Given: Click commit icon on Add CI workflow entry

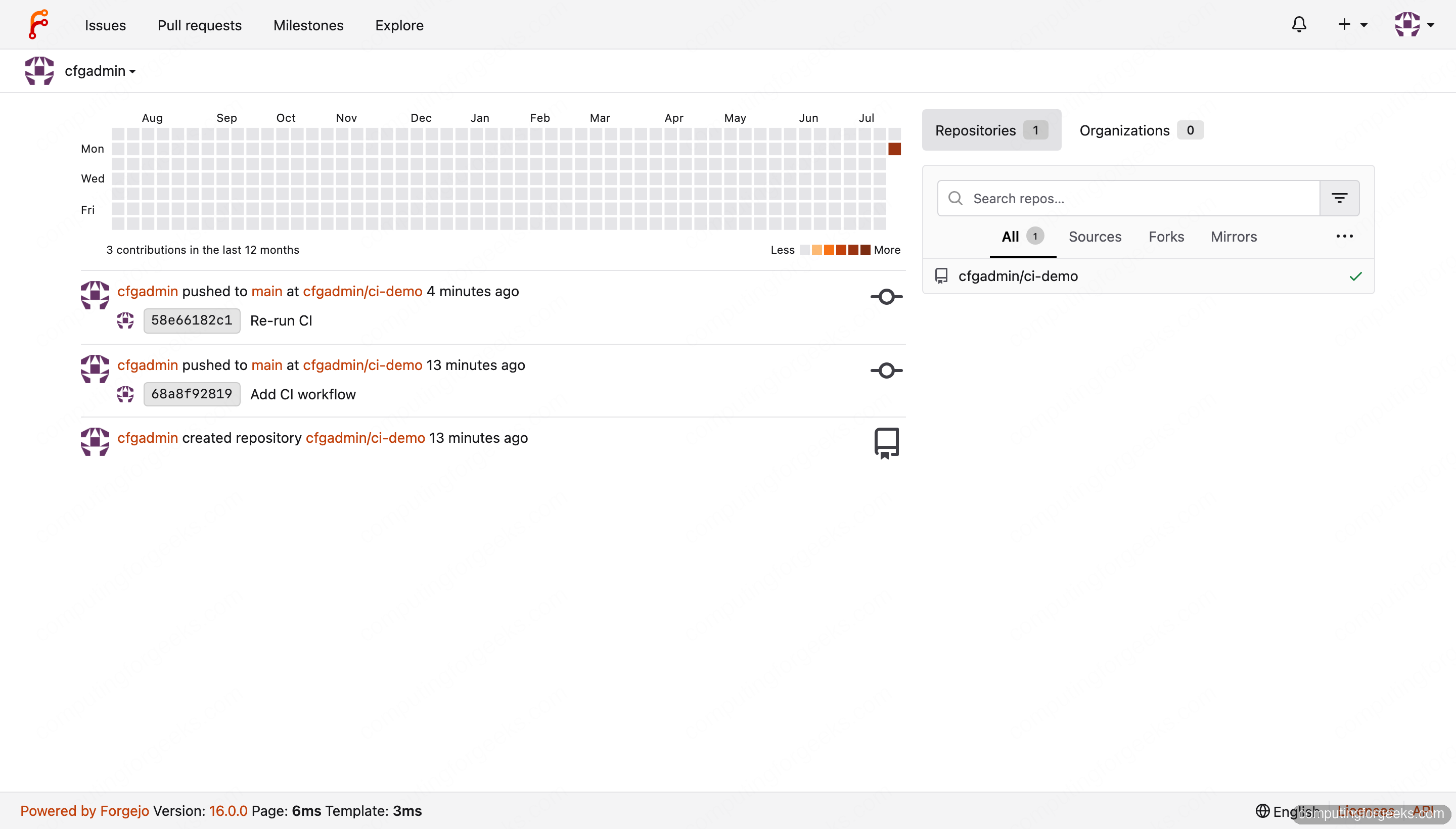Looking at the screenshot, I should coord(887,371).
